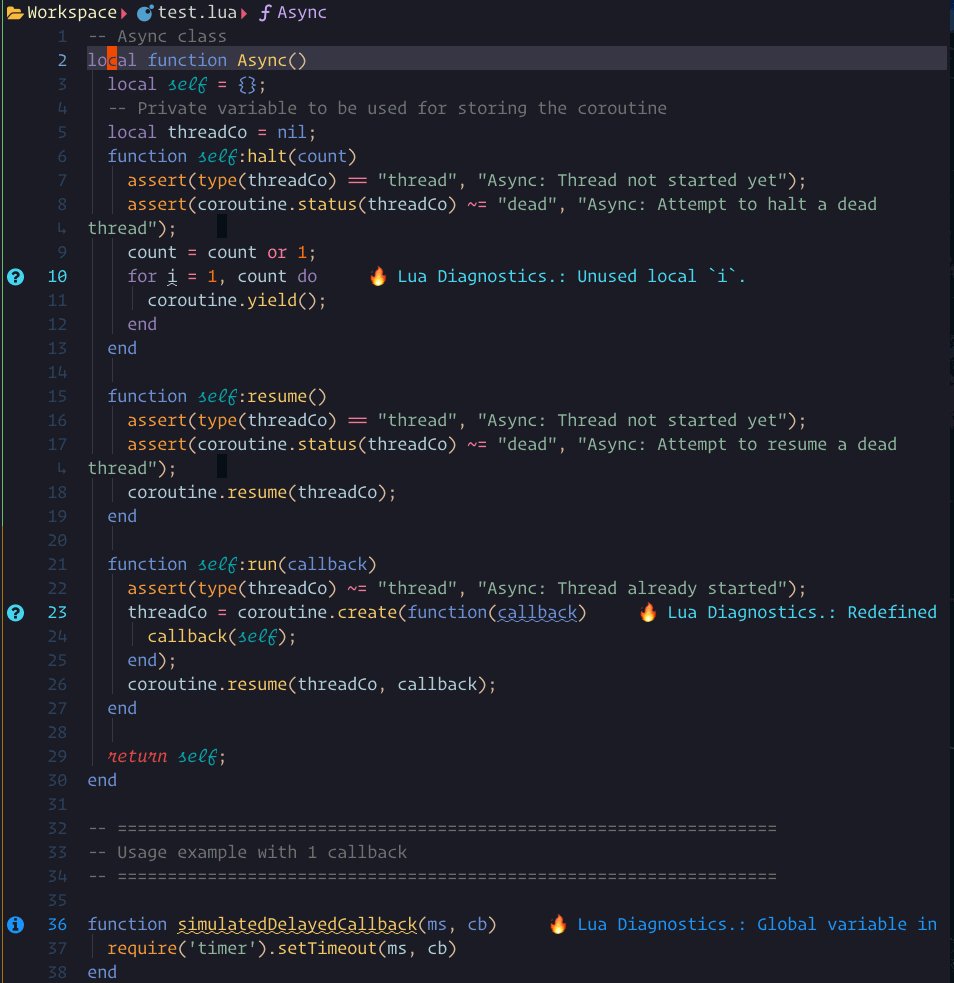
Task: Open the Workspace breadcrumb
Action: (72, 13)
